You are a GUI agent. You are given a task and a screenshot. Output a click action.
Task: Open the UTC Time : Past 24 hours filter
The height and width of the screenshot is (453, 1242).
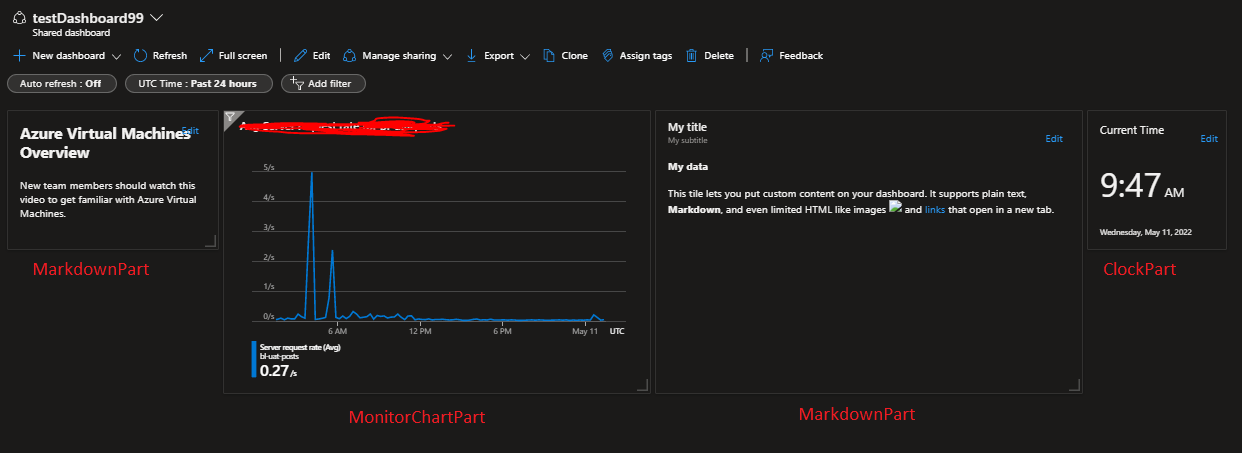pos(197,84)
